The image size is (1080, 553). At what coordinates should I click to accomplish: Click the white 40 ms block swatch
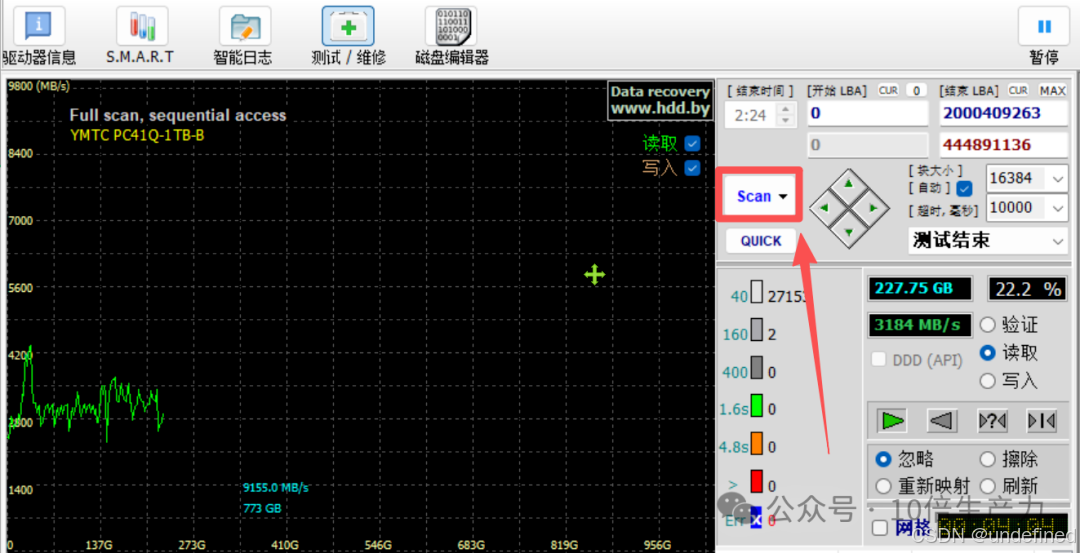757,293
